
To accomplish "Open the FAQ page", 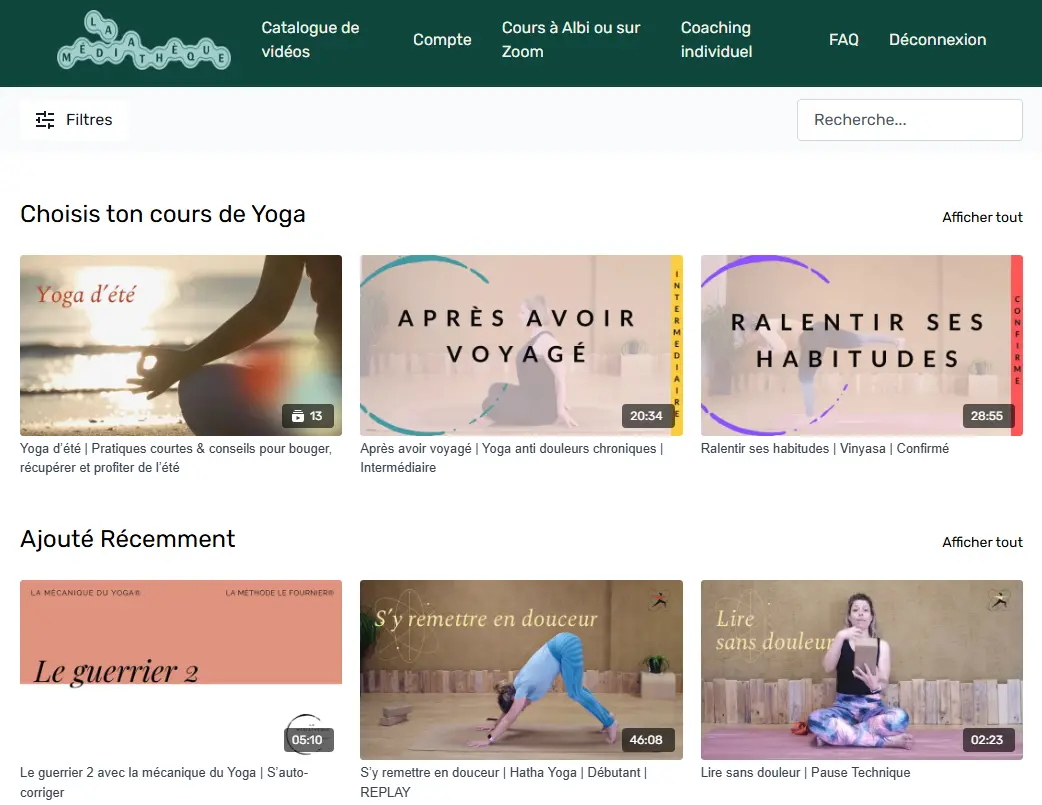I will point(843,39).
